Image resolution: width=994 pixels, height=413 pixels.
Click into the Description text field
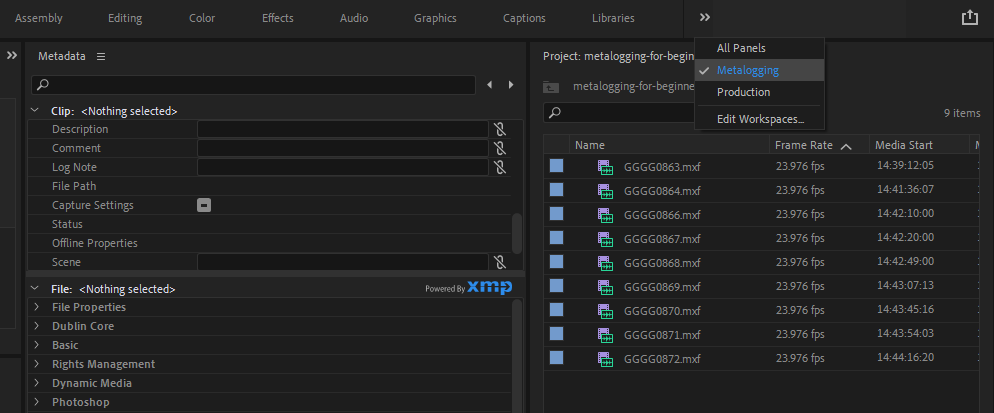pos(343,129)
